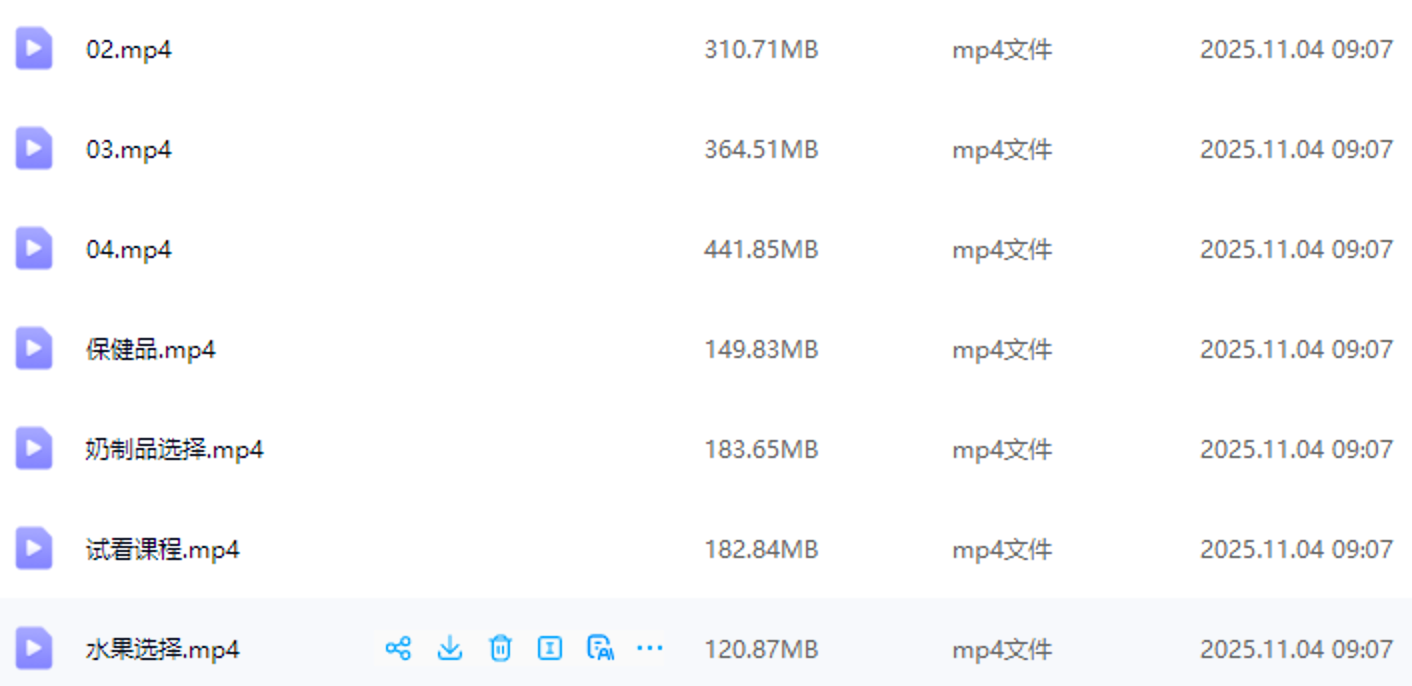
Task: Rename 水果选择.mp4 with the rename icon
Action: point(549,648)
